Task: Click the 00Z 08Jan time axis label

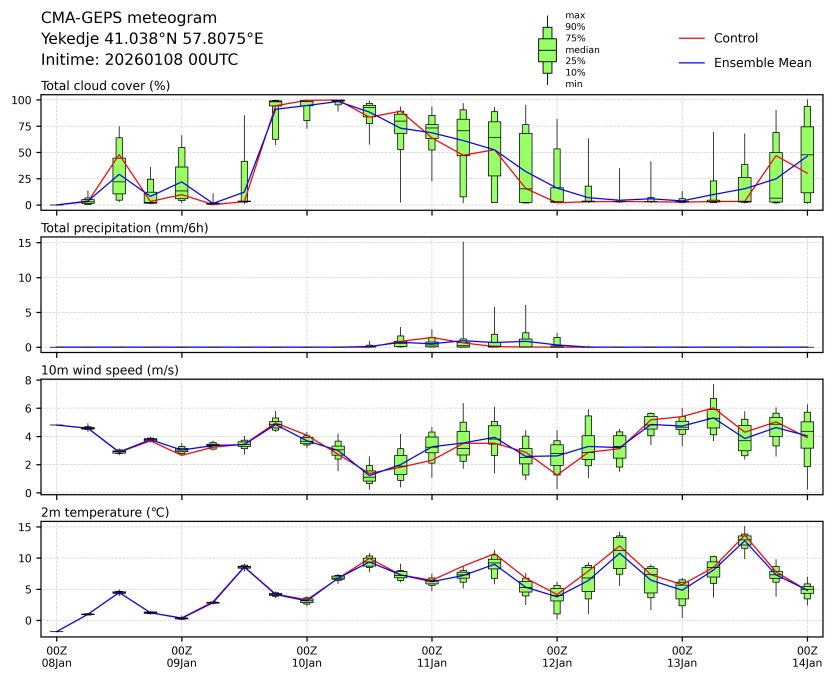Action: pyautogui.click(x=56, y=656)
